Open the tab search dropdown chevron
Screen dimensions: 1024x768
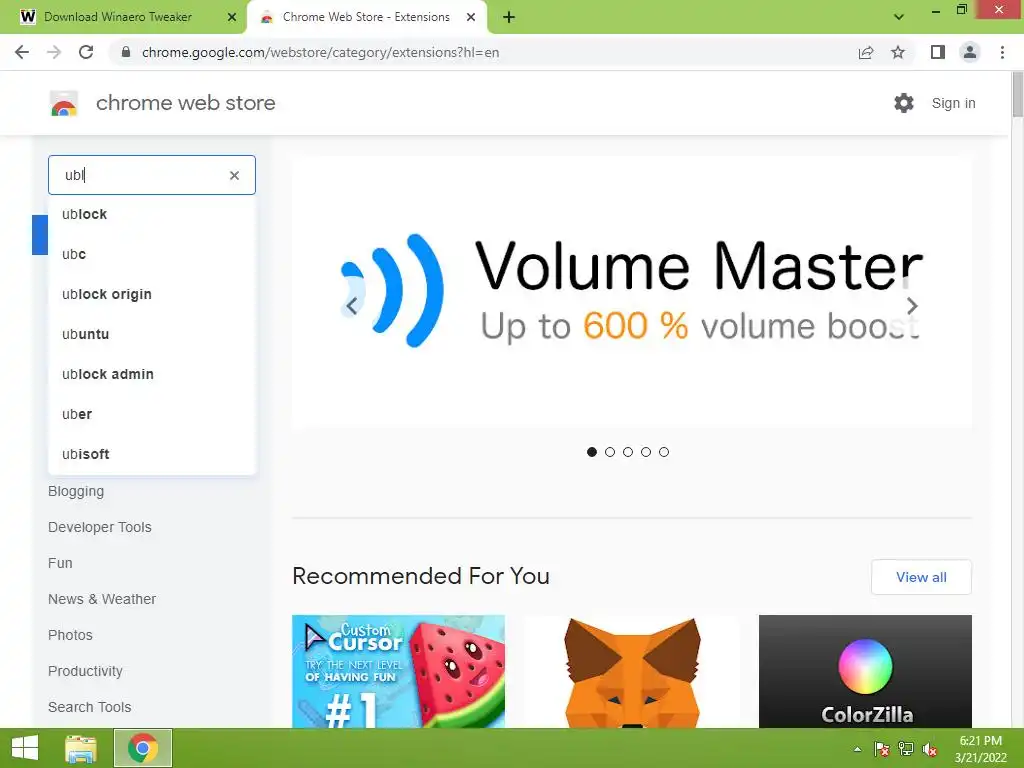pyautogui.click(x=899, y=17)
